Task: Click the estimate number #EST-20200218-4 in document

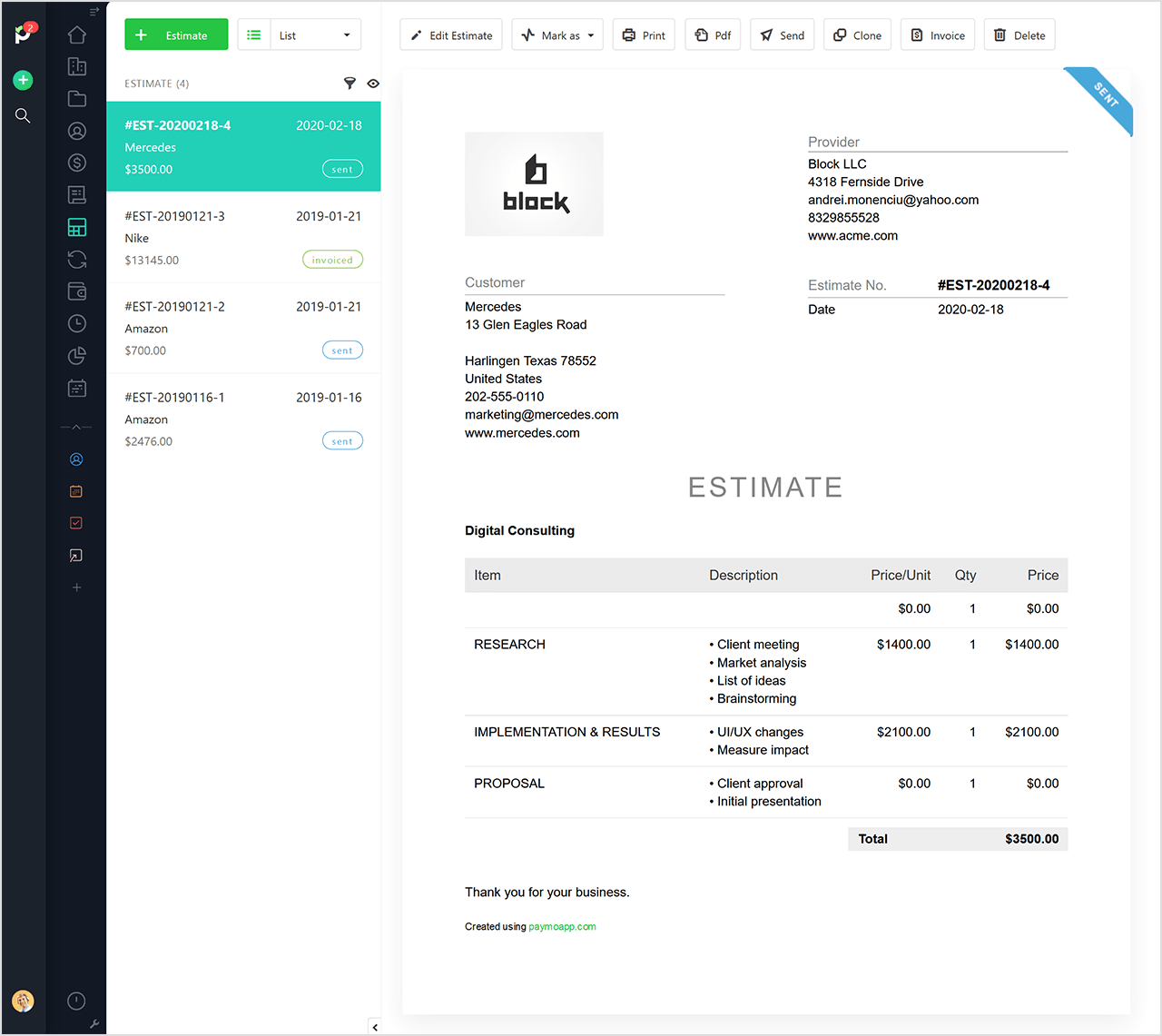Action: click(993, 285)
